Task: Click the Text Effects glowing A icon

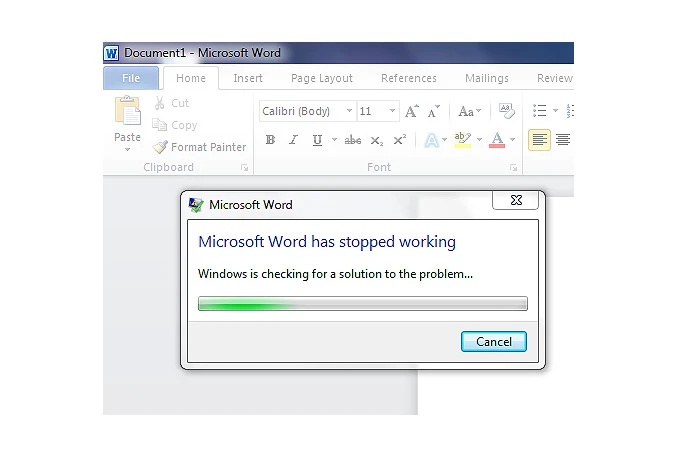Action: click(432, 140)
